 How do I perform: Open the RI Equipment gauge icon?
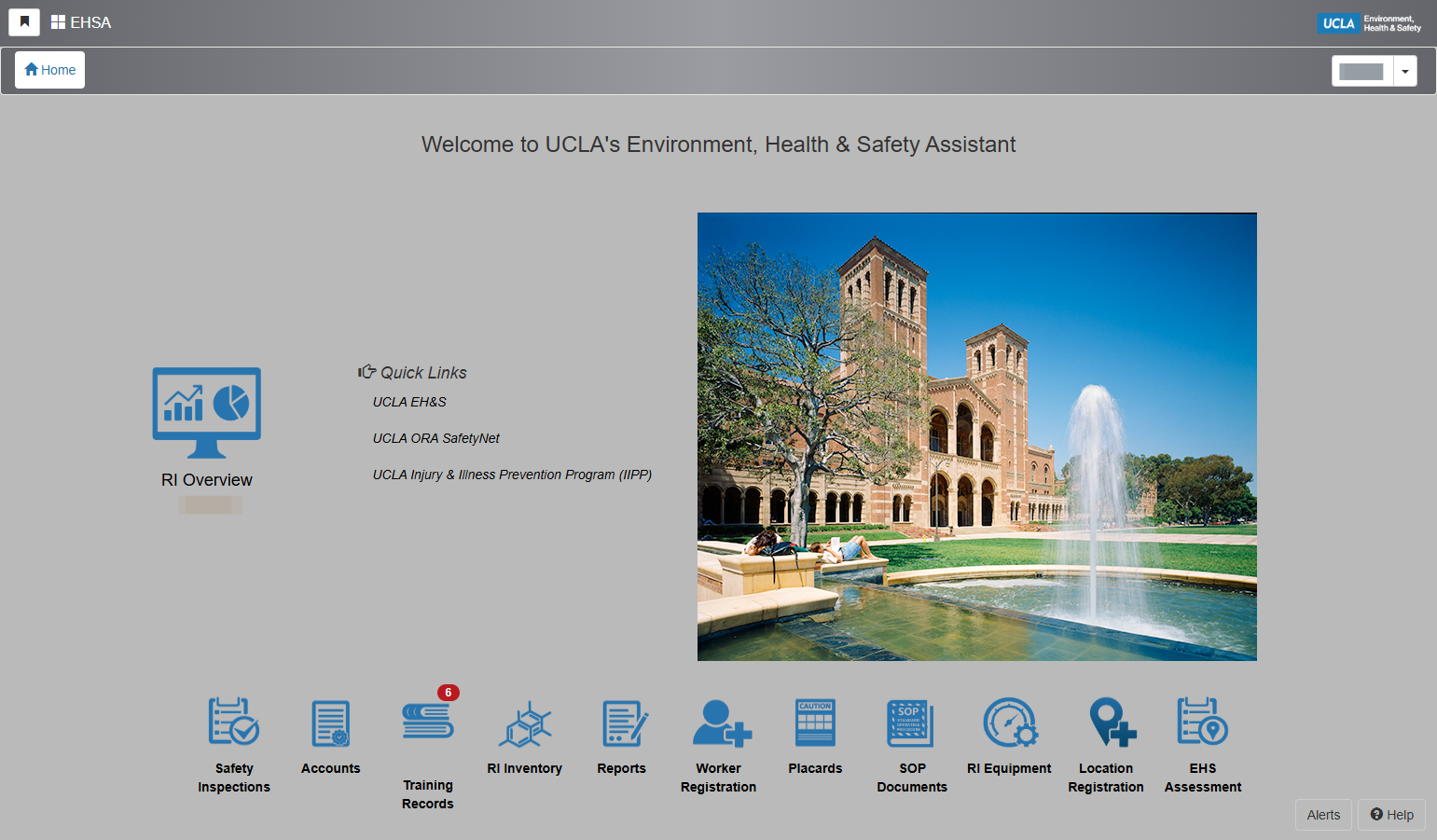1010,723
